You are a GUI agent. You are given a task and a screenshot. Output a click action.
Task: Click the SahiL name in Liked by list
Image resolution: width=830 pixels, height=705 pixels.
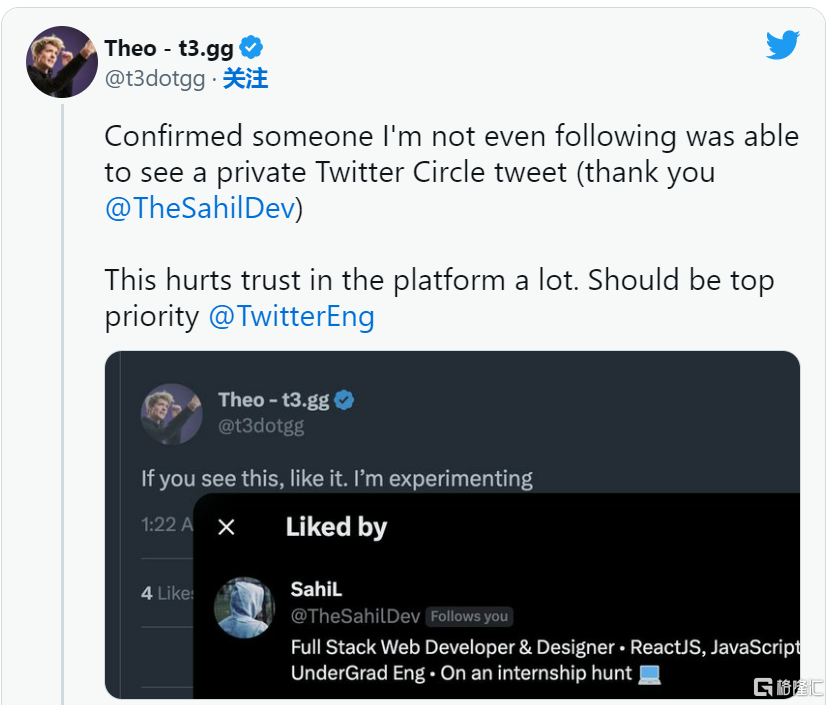tap(317, 589)
